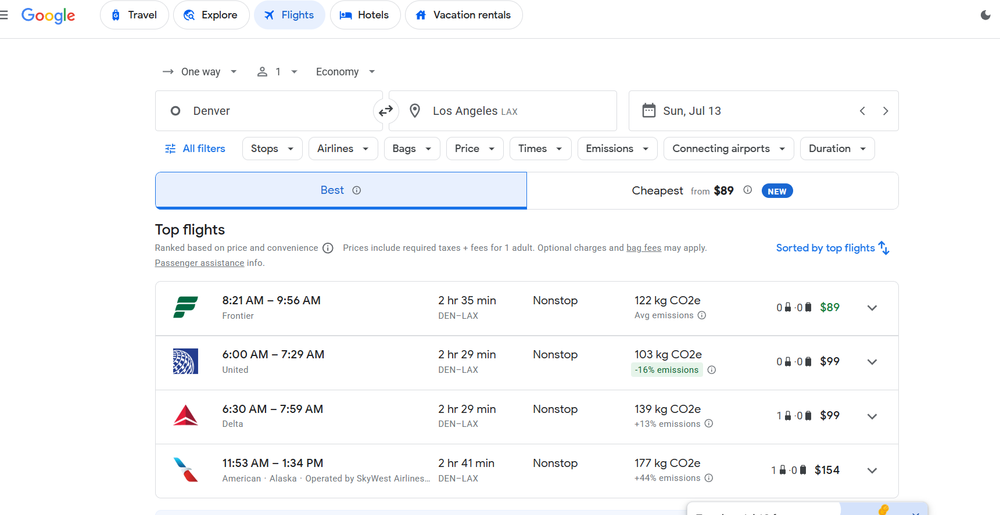Show info about Cheapest tab
This screenshot has width=1000, height=515.
pyautogui.click(x=747, y=190)
